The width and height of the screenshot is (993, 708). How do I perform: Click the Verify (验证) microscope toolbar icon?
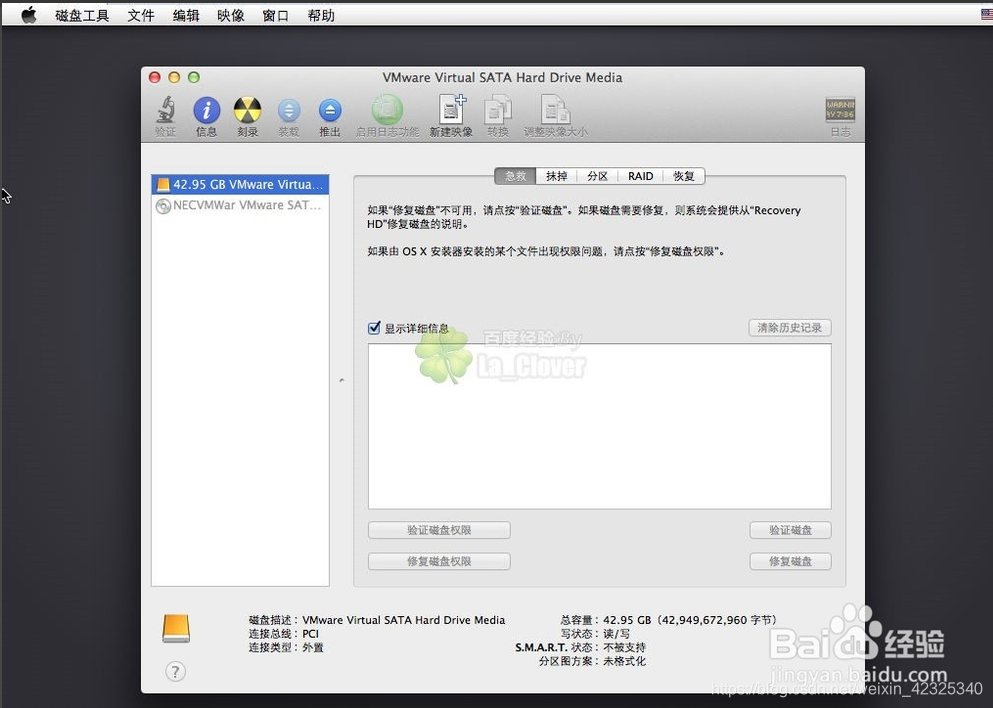click(x=166, y=110)
